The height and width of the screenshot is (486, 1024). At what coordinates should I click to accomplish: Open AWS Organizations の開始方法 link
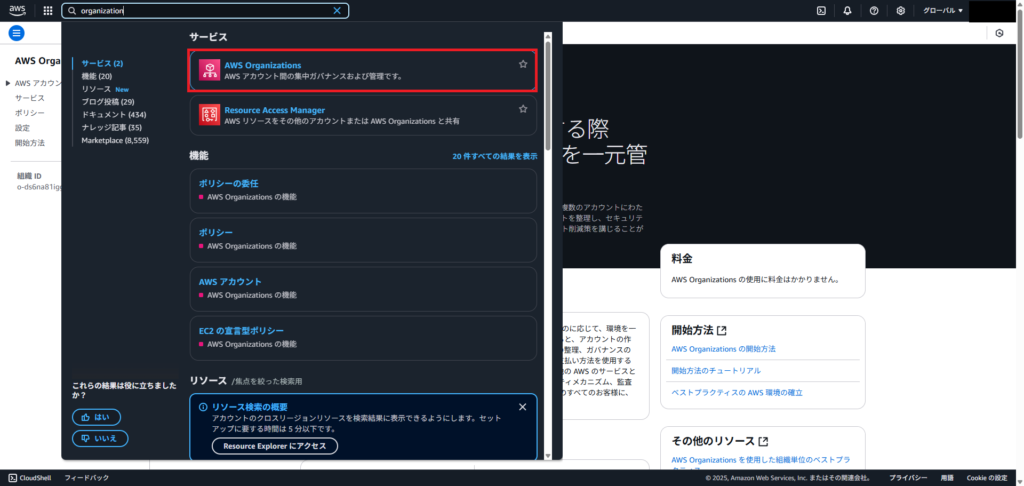coord(724,349)
